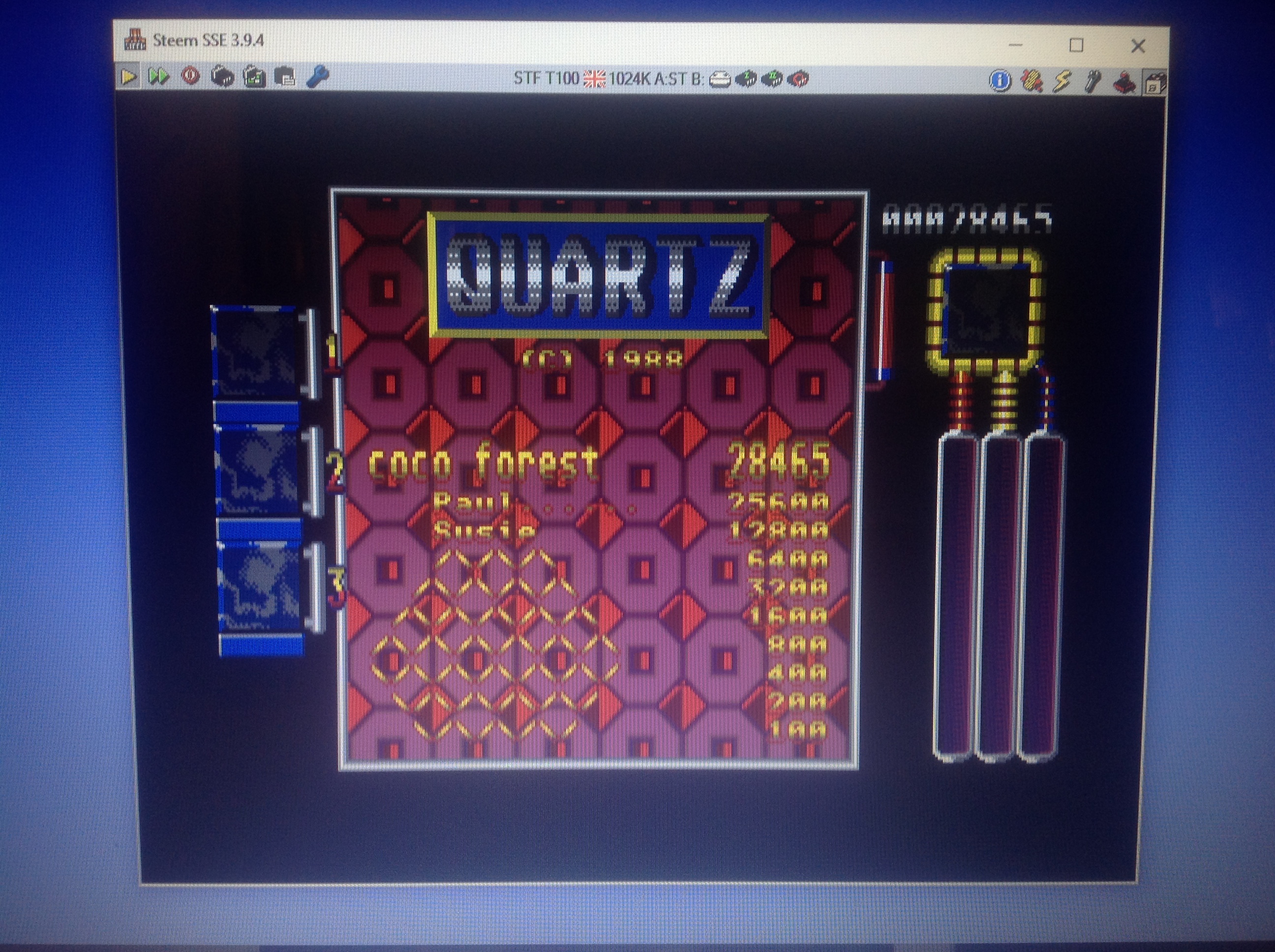Image resolution: width=1275 pixels, height=952 pixels.
Task: Click the green Fast Forward icon
Action: pyautogui.click(x=158, y=77)
